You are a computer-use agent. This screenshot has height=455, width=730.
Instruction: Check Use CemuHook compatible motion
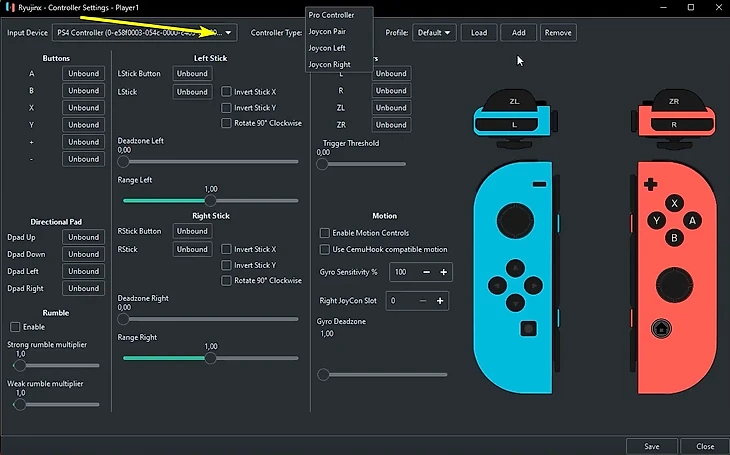(324, 249)
